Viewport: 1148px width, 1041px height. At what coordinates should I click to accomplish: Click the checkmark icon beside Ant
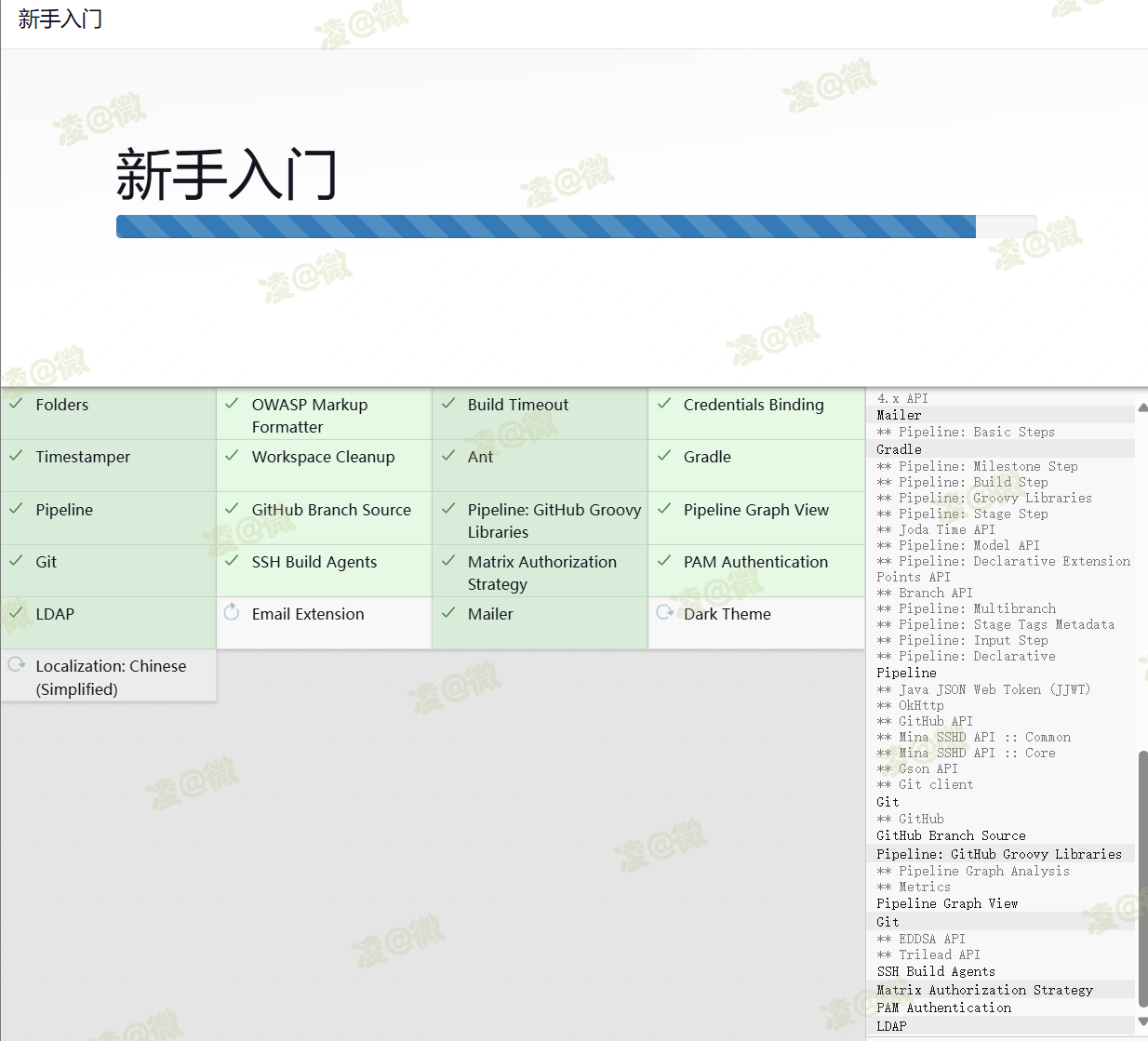pos(448,456)
